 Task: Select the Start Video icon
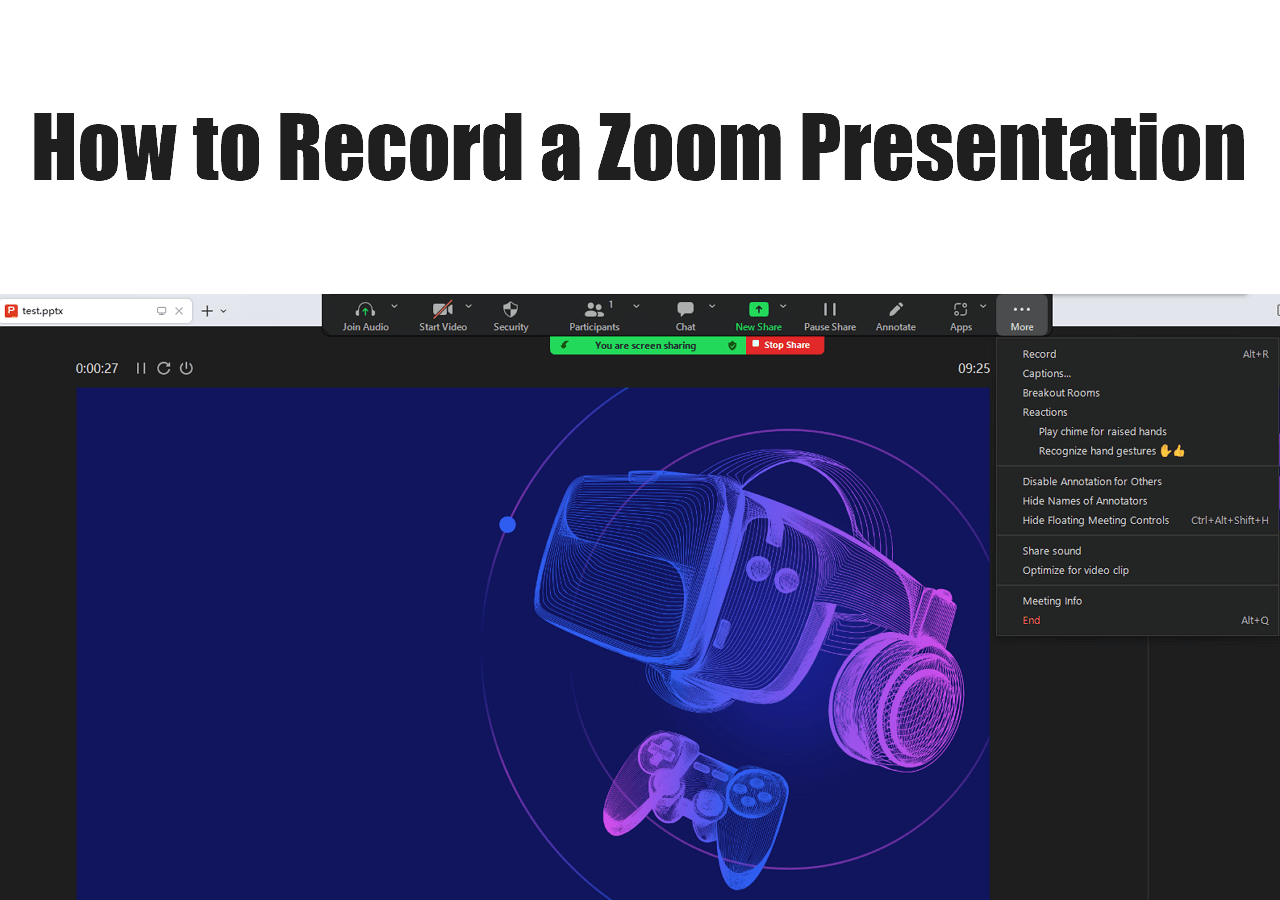(x=440, y=308)
